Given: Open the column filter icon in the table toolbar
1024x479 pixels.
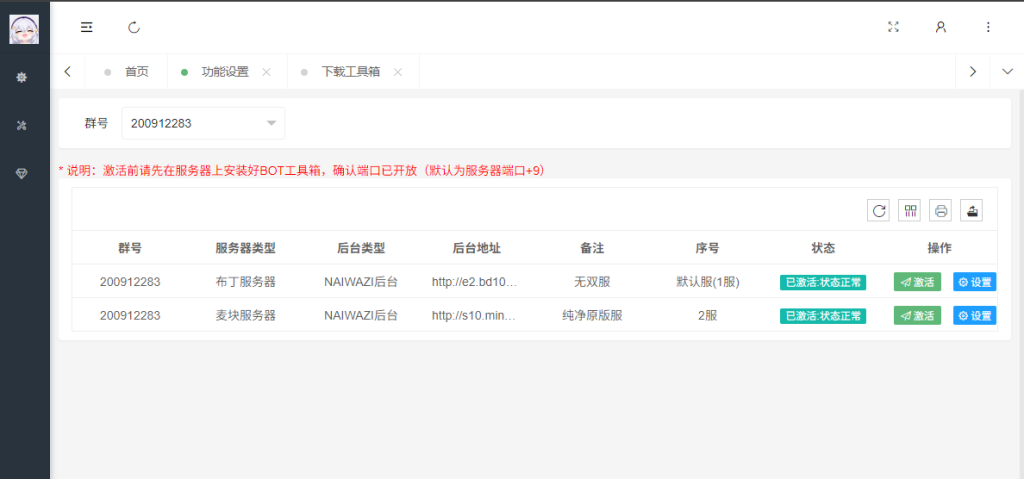Looking at the screenshot, I should 910,210.
